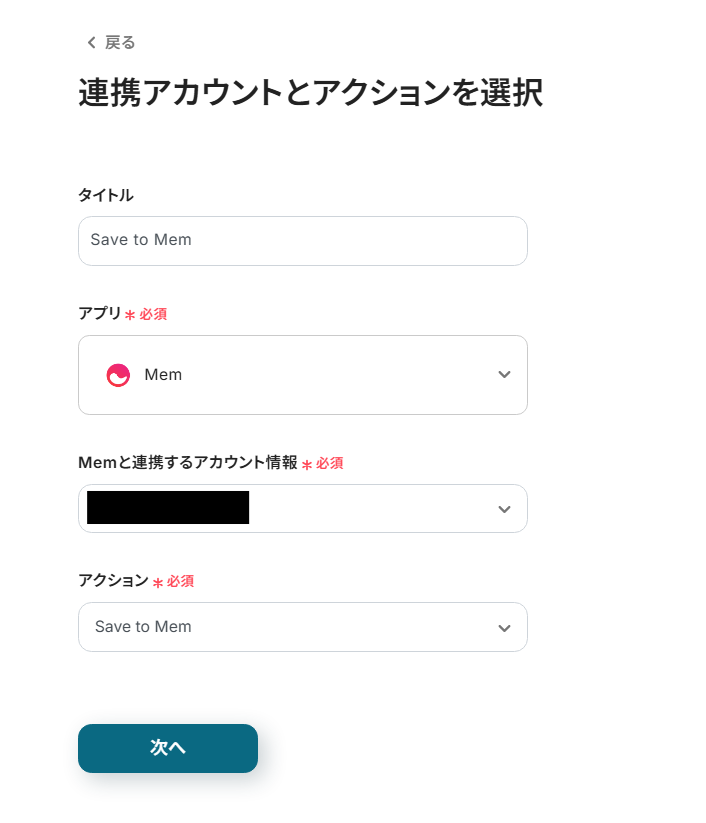Click the redacted account selection value
This screenshot has height=823, width=706.
tap(168, 508)
